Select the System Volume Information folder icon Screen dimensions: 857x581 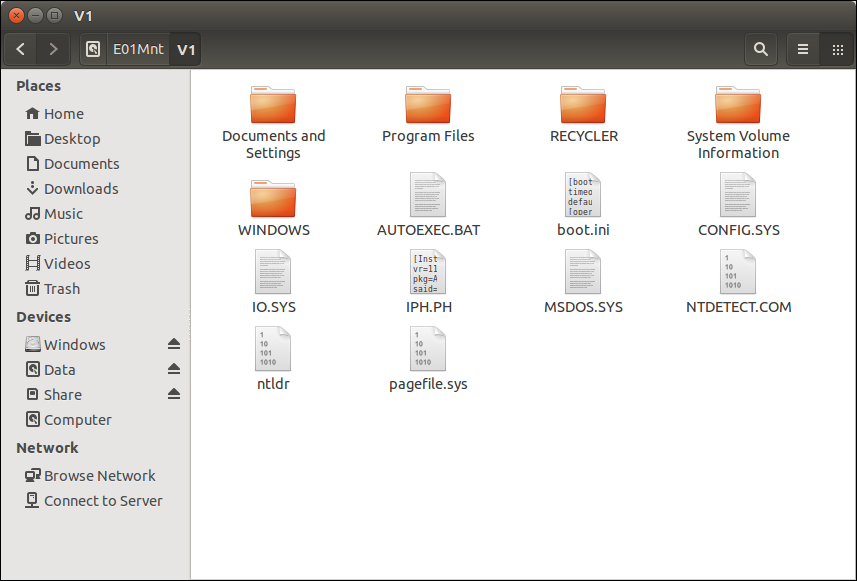(738, 105)
